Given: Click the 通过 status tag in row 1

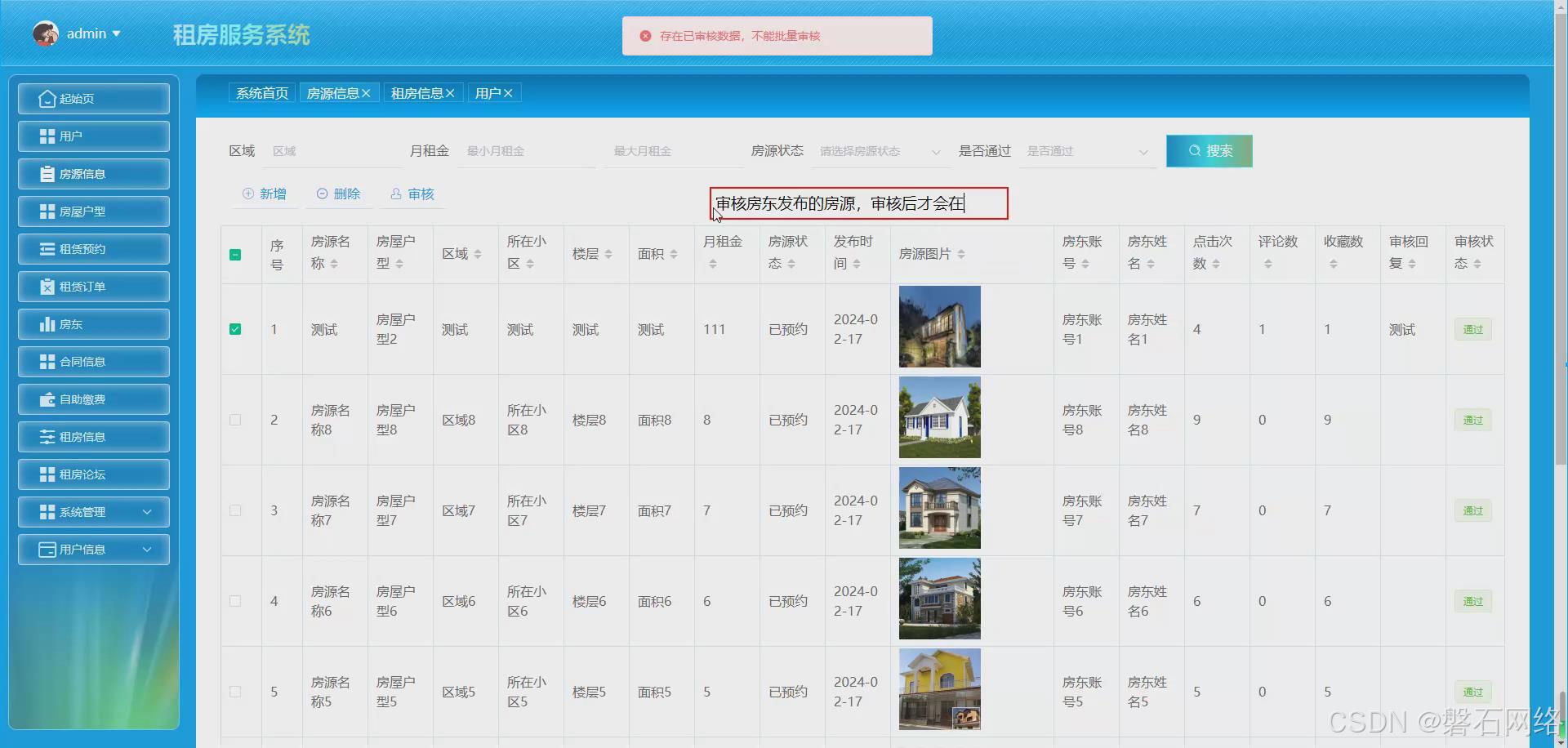Looking at the screenshot, I should point(1473,330).
